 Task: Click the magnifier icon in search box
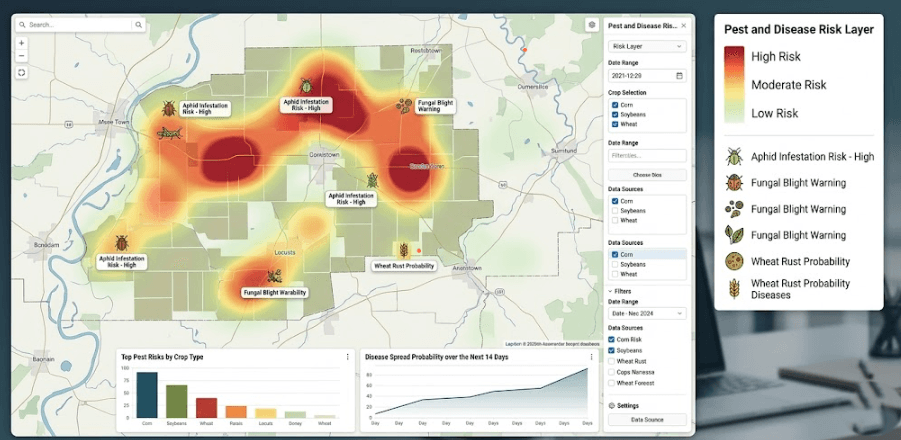[138, 25]
